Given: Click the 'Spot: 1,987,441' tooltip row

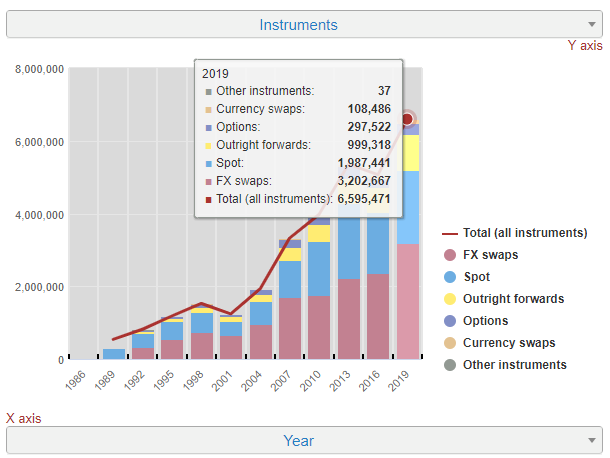Looking at the screenshot, I should click(x=298, y=163).
